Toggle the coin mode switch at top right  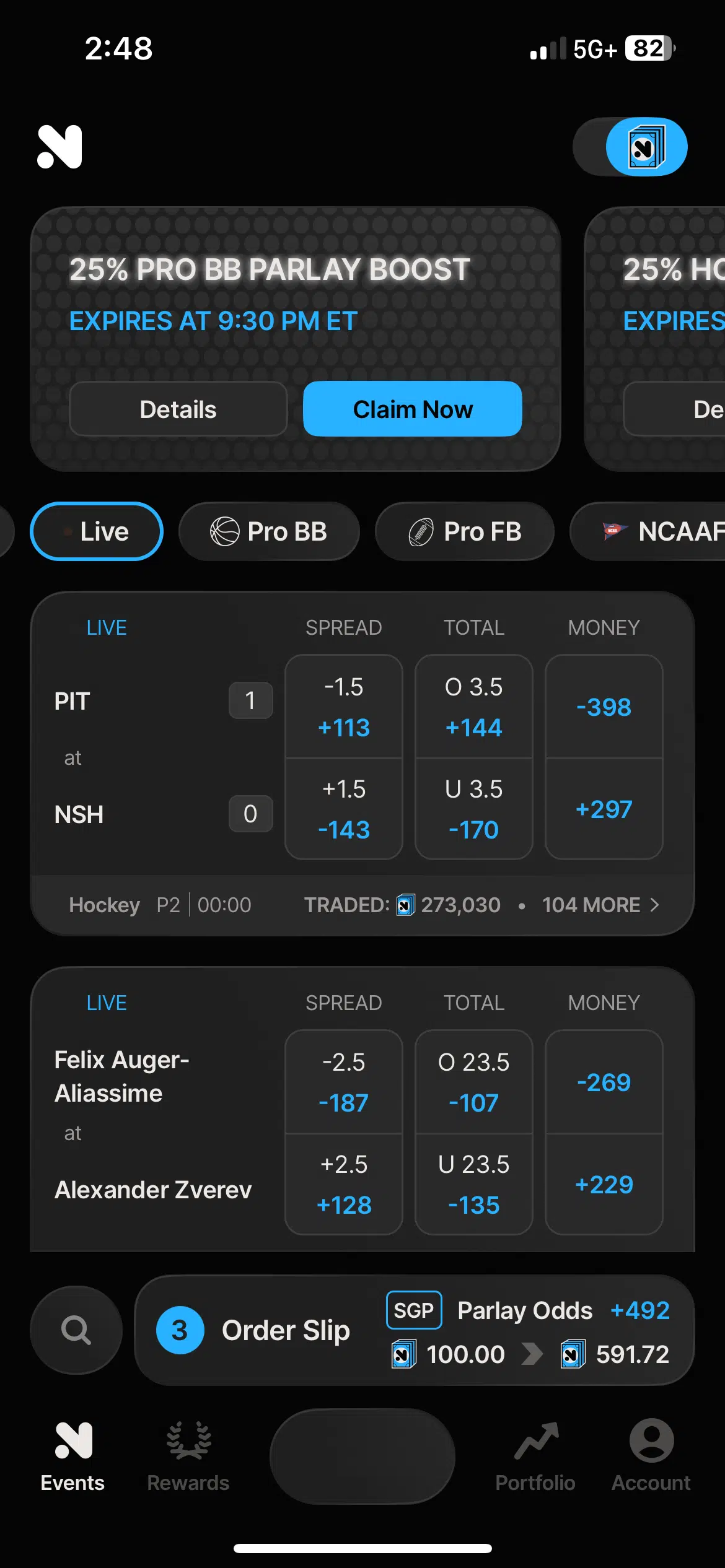[630, 147]
